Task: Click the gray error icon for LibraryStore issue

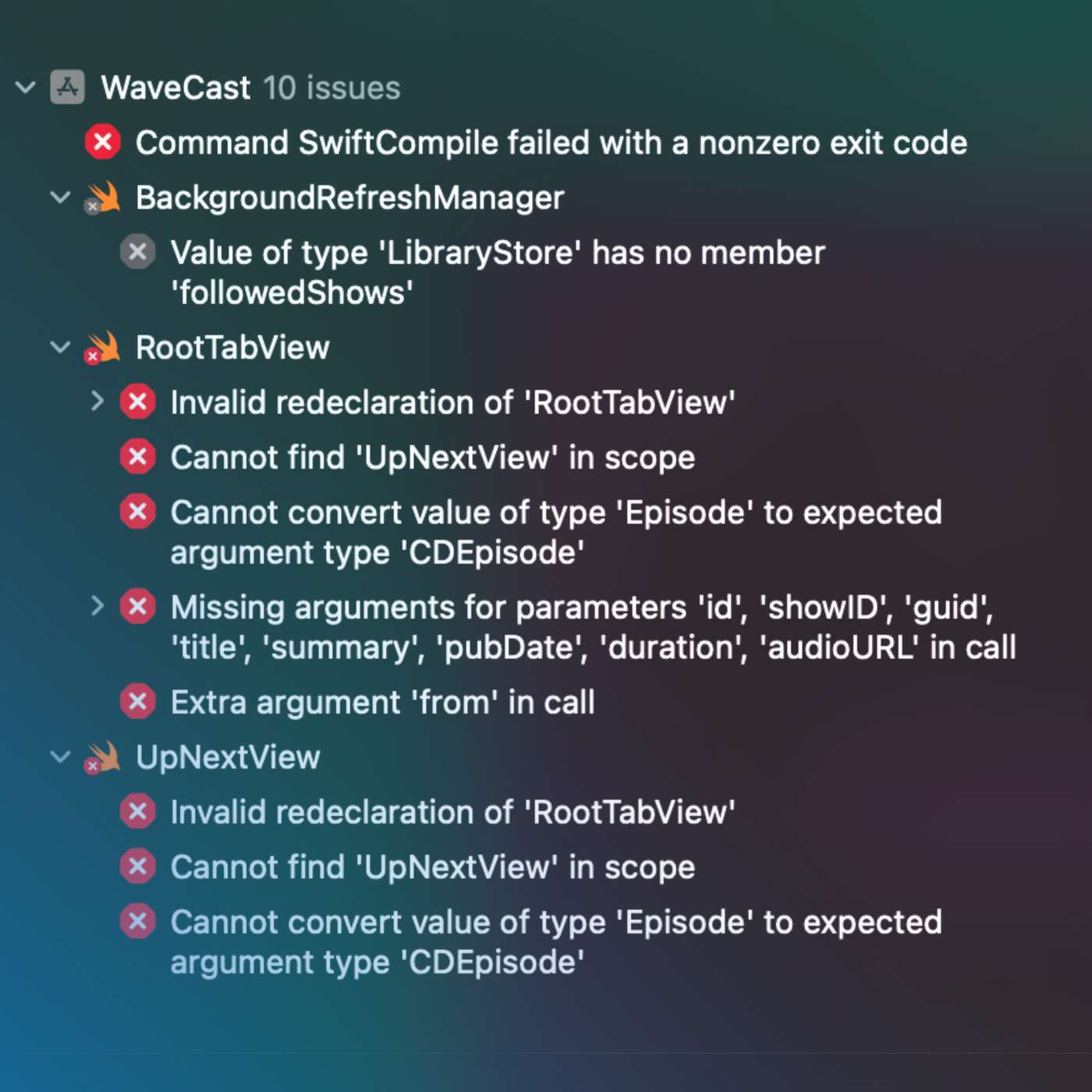Action: [x=138, y=253]
